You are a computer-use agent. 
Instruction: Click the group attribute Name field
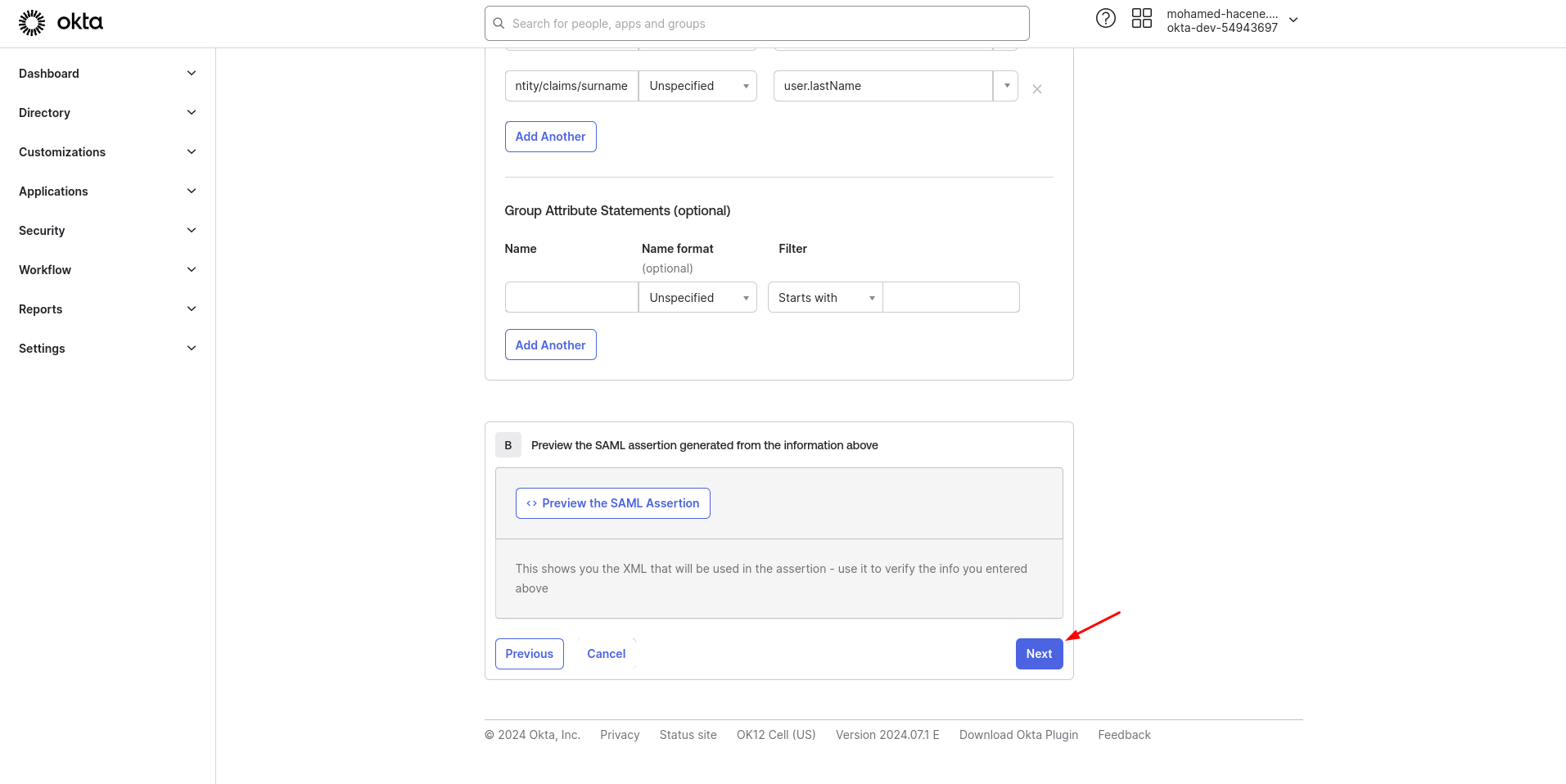tap(571, 298)
